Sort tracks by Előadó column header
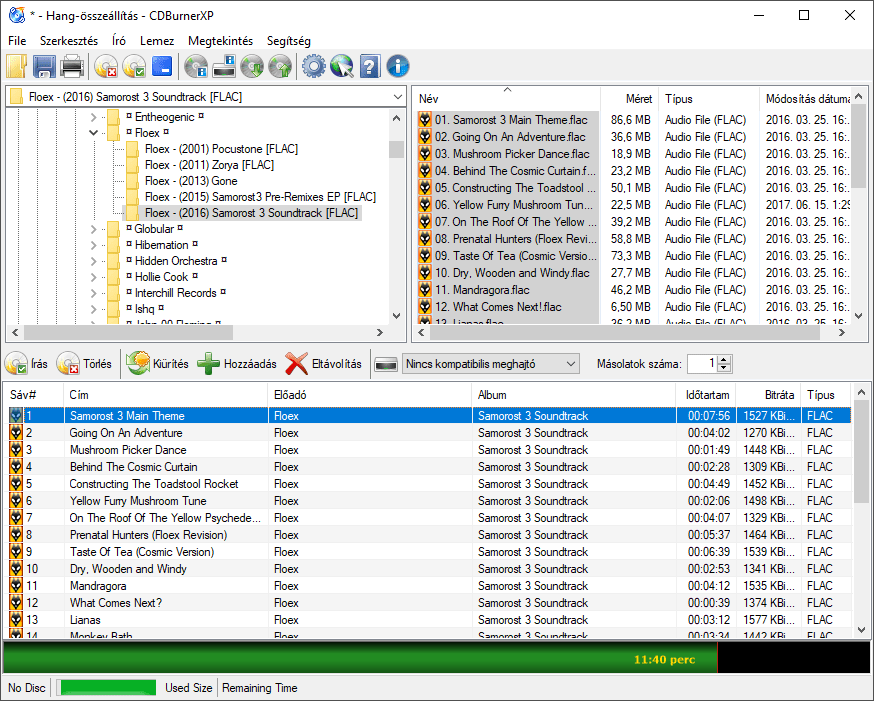The width and height of the screenshot is (874, 701). click(x=370, y=395)
